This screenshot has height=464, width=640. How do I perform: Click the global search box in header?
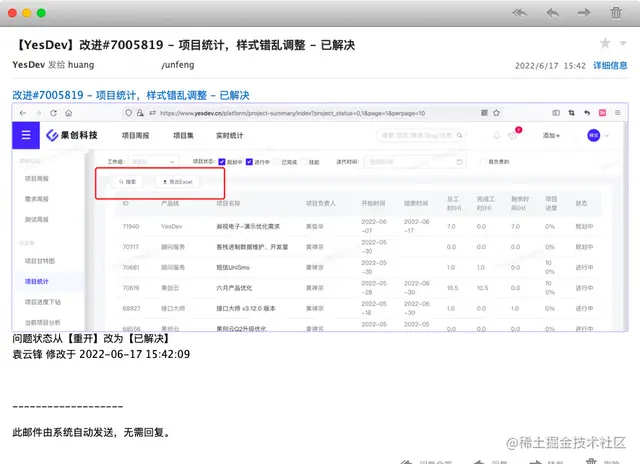421,135
